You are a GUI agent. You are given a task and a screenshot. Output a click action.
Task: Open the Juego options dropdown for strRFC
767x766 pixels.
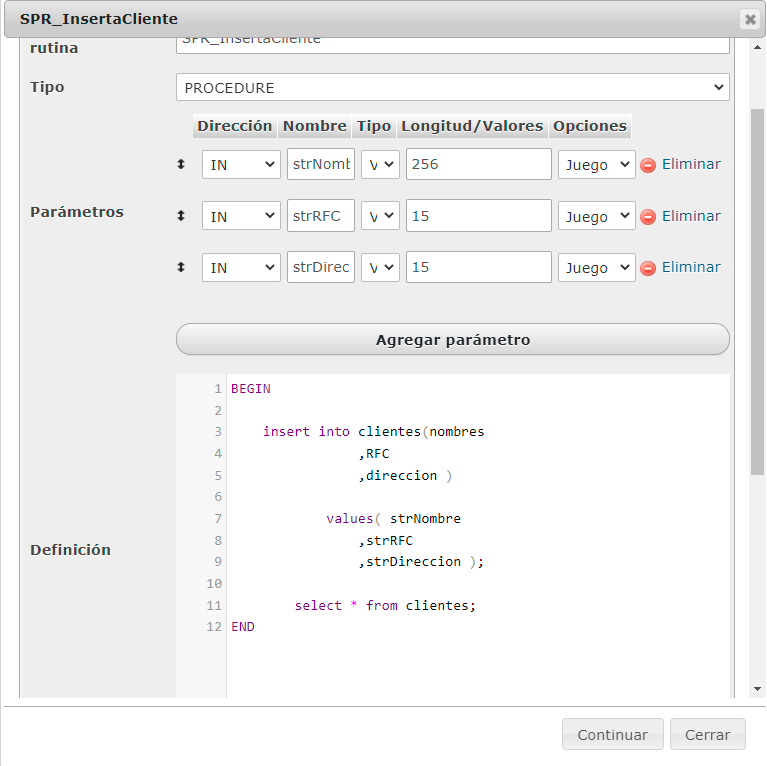pos(596,216)
